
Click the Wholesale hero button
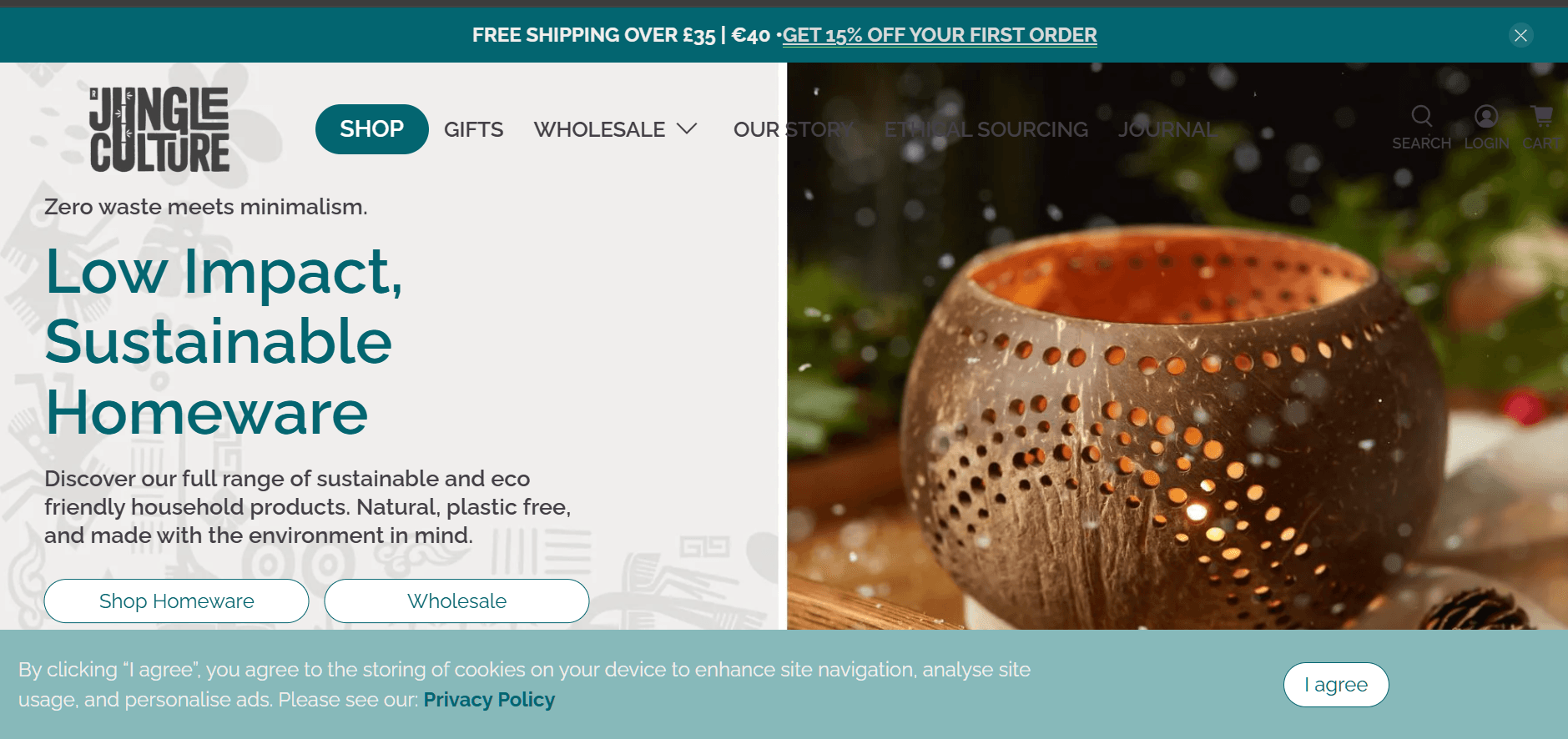point(456,601)
